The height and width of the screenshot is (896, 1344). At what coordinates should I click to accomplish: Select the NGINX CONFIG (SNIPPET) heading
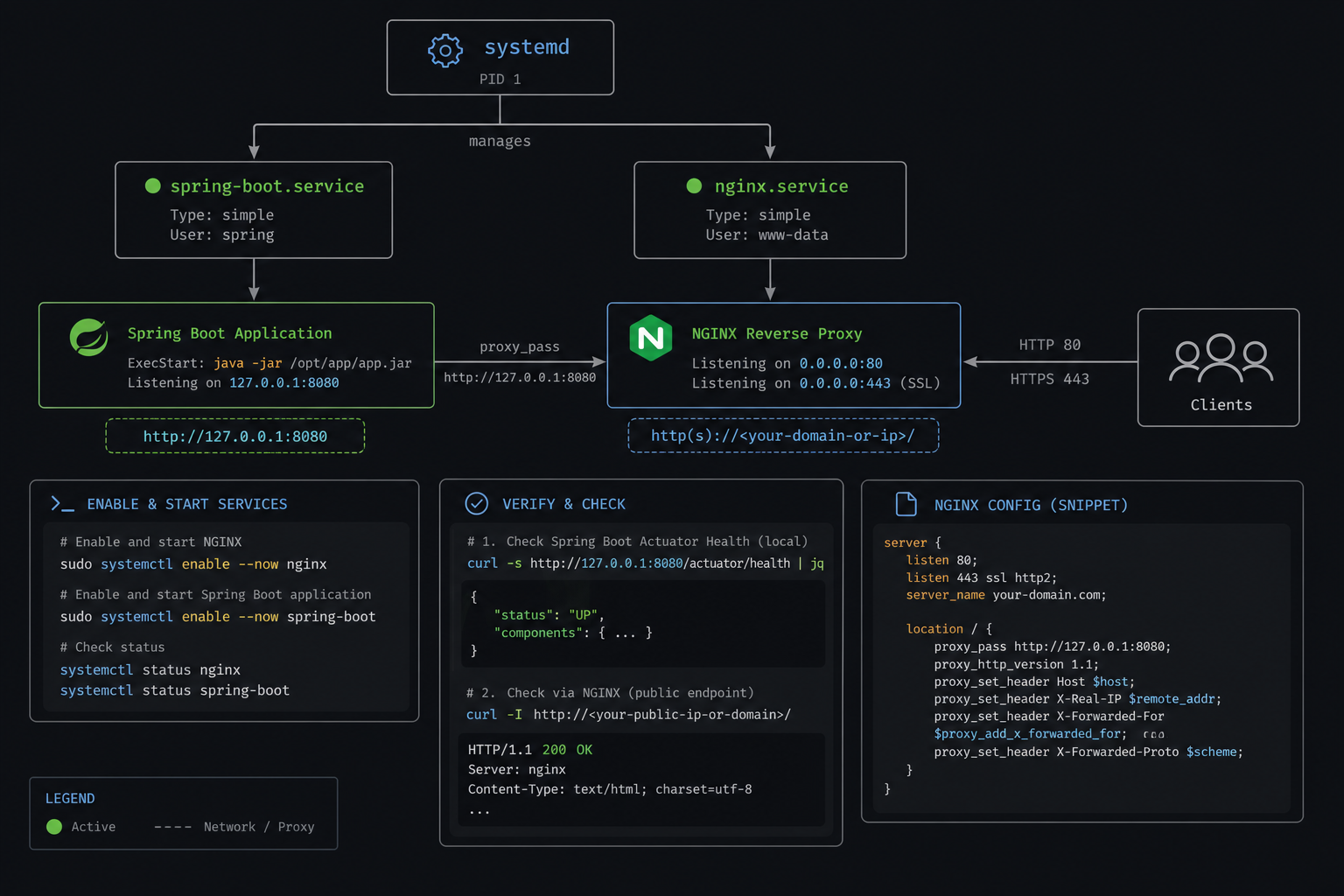point(1031,506)
